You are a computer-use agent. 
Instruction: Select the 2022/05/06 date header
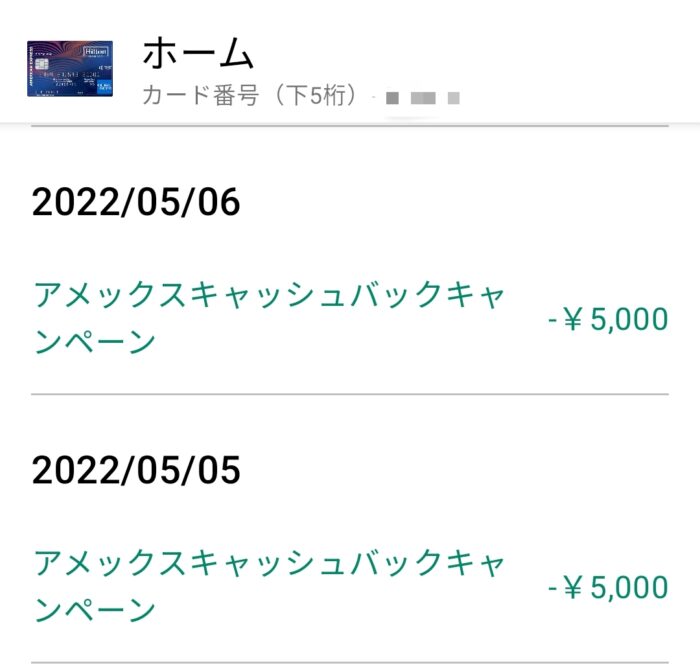[136, 202]
